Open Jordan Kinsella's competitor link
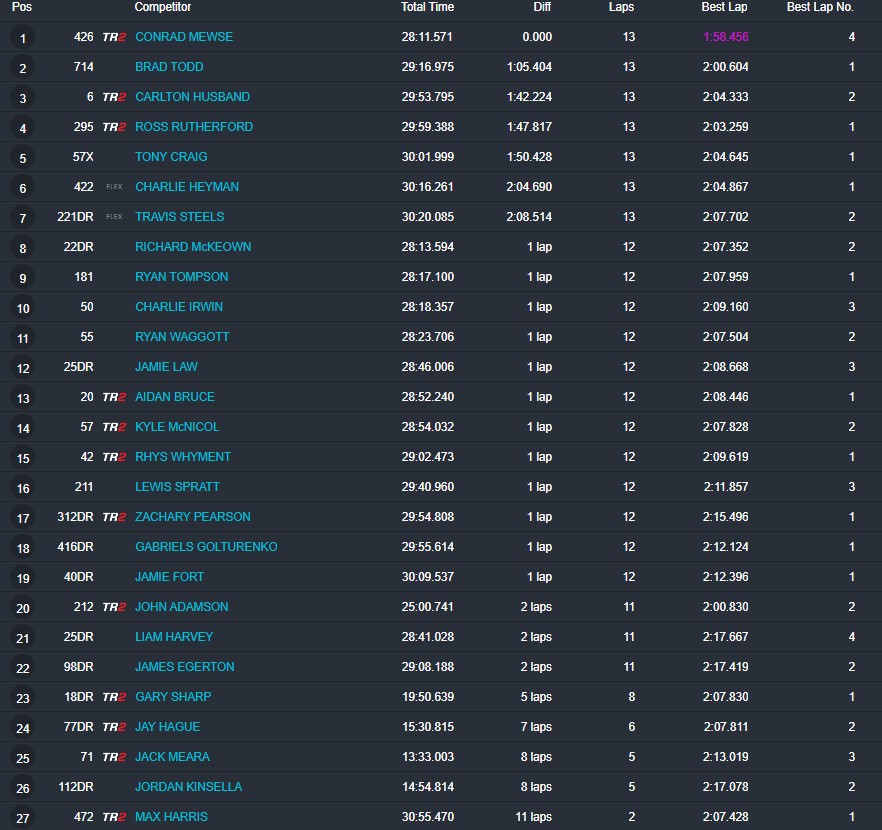 [188, 787]
